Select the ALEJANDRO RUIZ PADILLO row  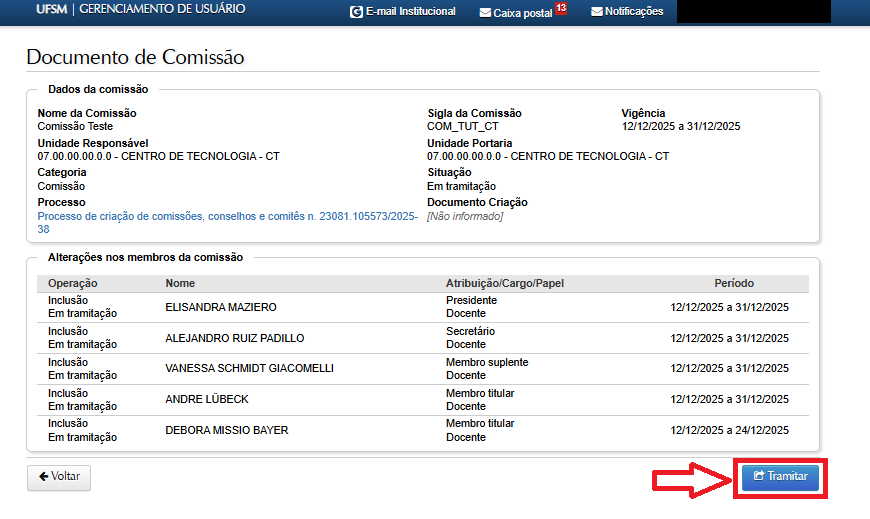[x=234, y=338]
